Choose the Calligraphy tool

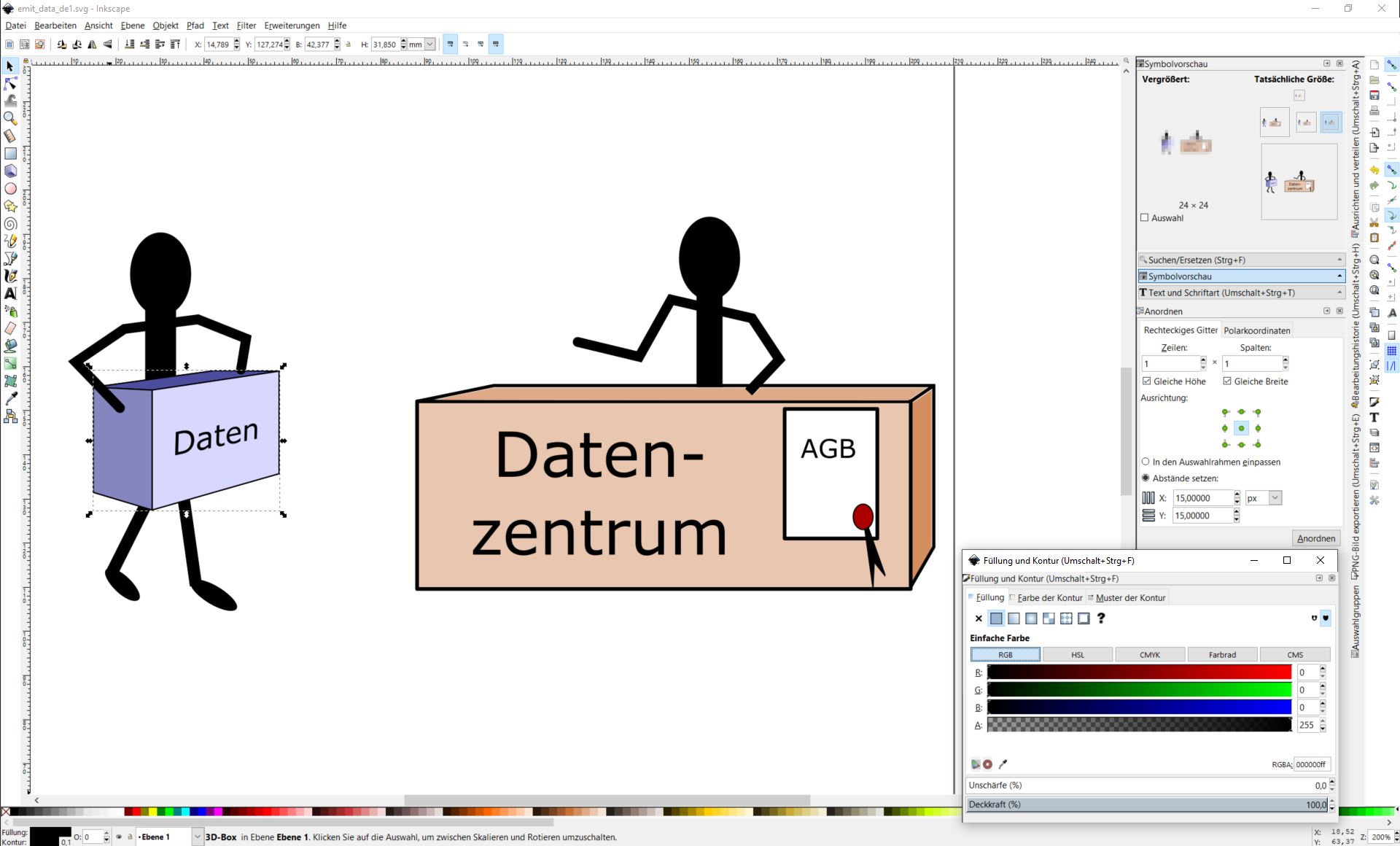[10, 276]
